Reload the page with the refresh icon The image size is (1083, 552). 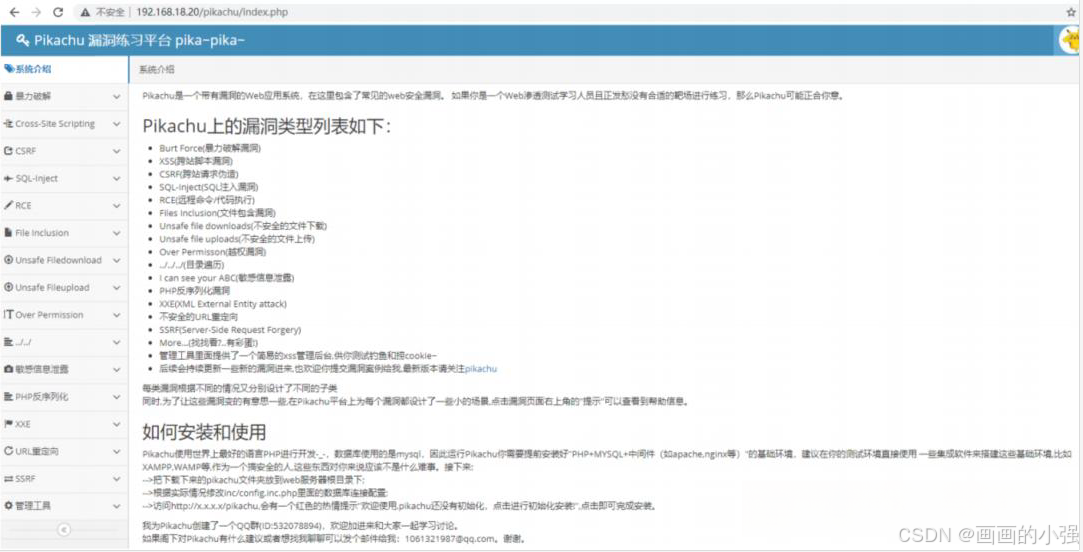pyautogui.click(x=58, y=12)
